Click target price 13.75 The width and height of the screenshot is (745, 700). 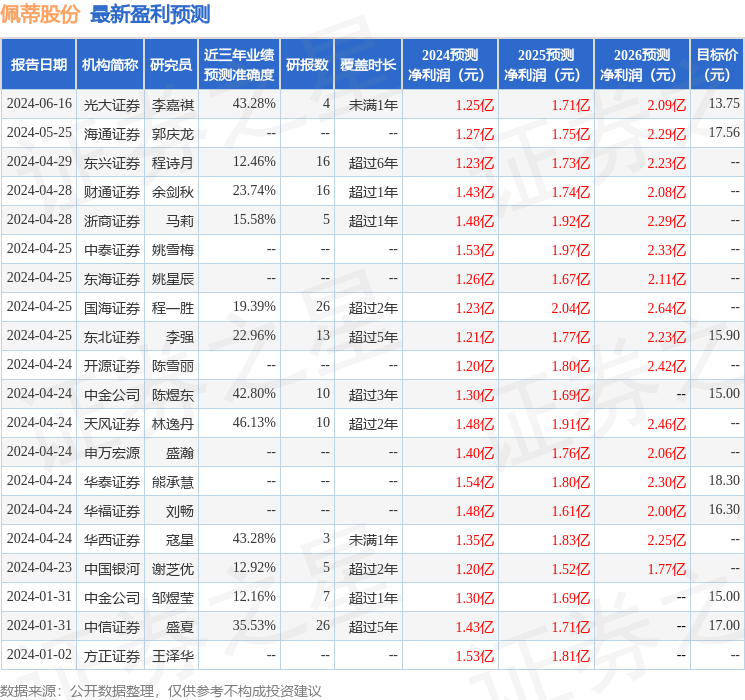(724, 103)
